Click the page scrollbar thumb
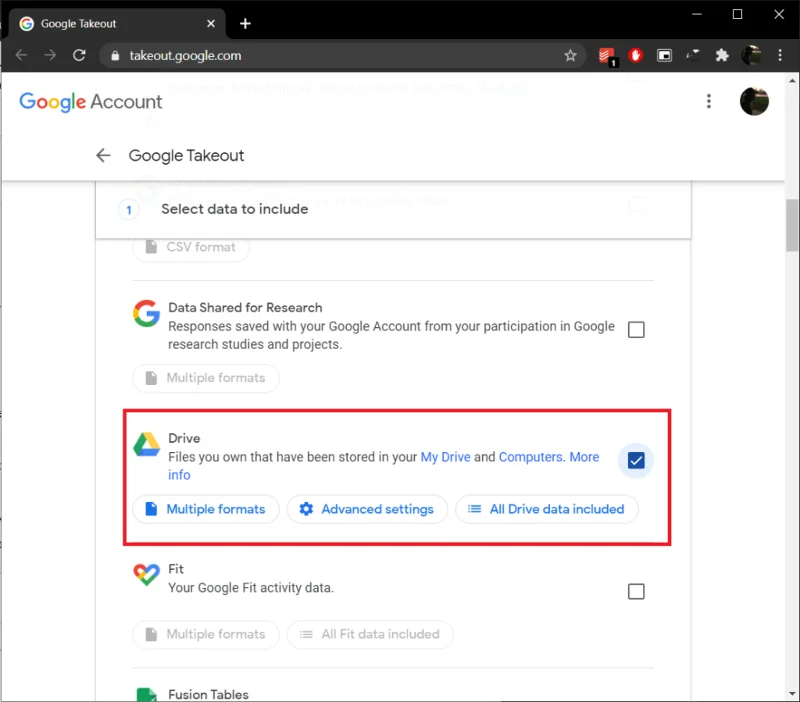800x702 pixels. (792, 225)
